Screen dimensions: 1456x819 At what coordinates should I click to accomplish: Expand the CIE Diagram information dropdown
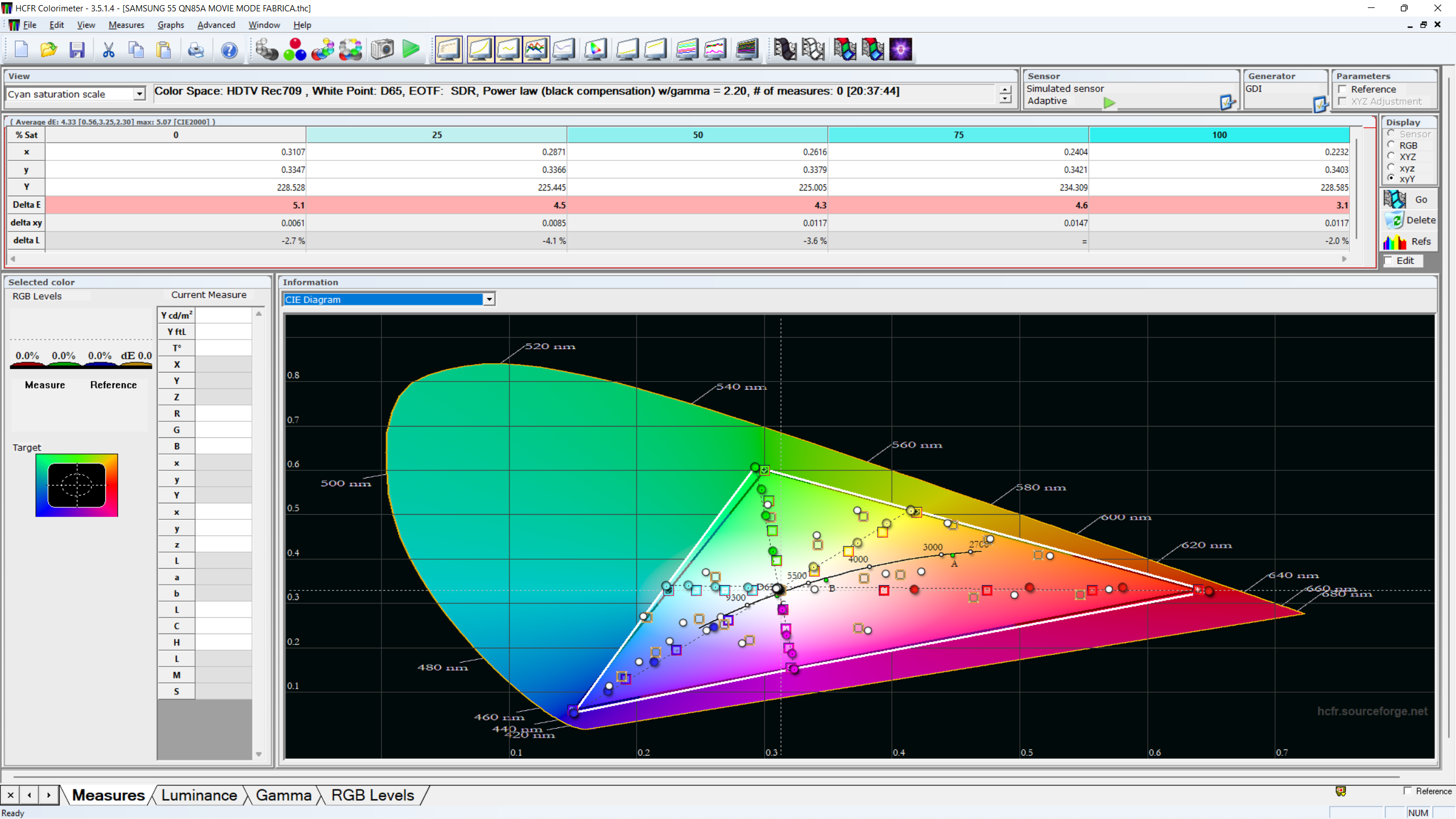tap(489, 299)
